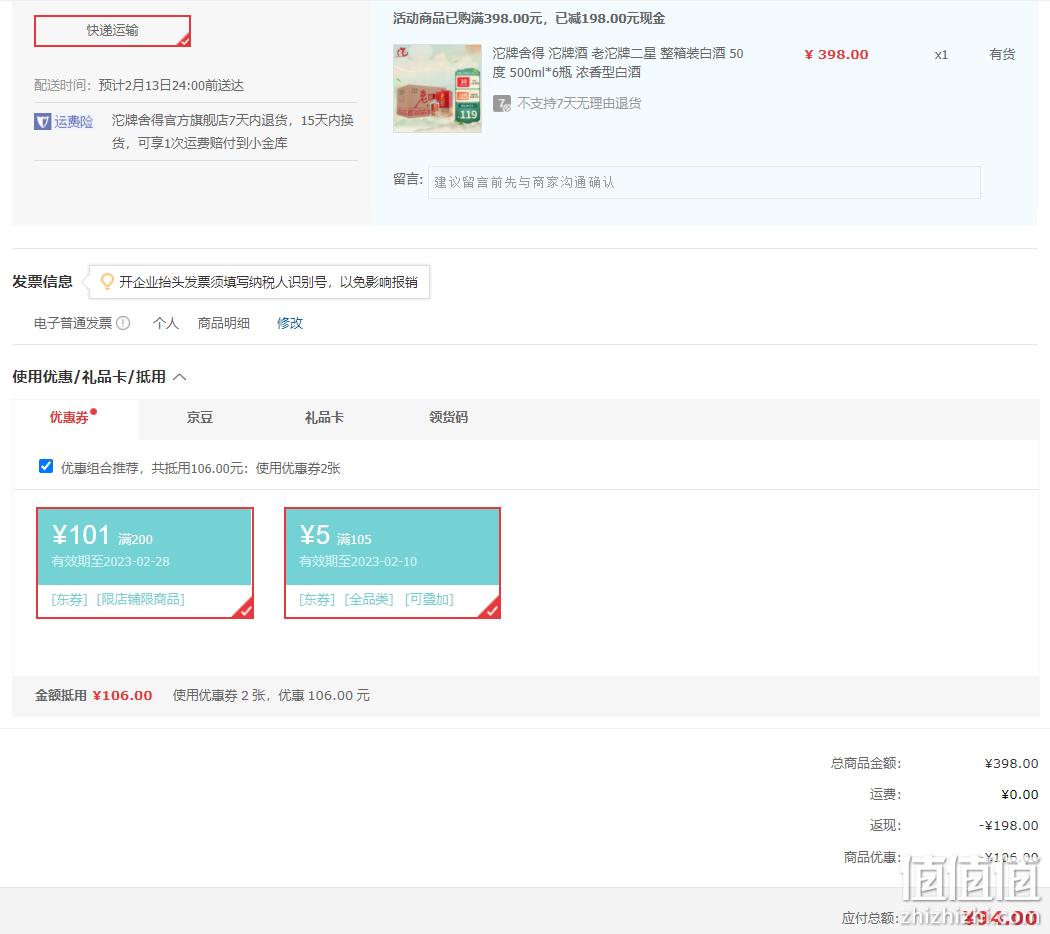Switch to the 优惠券 tab

pyautogui.click(x=74, y=417)
